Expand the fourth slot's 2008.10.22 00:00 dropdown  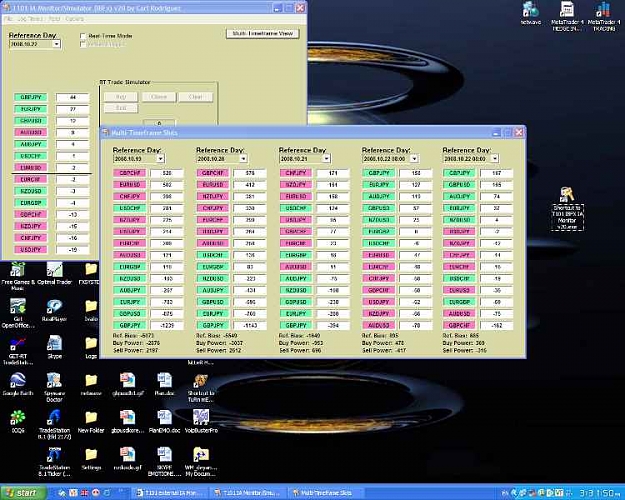tap(414, 159)
